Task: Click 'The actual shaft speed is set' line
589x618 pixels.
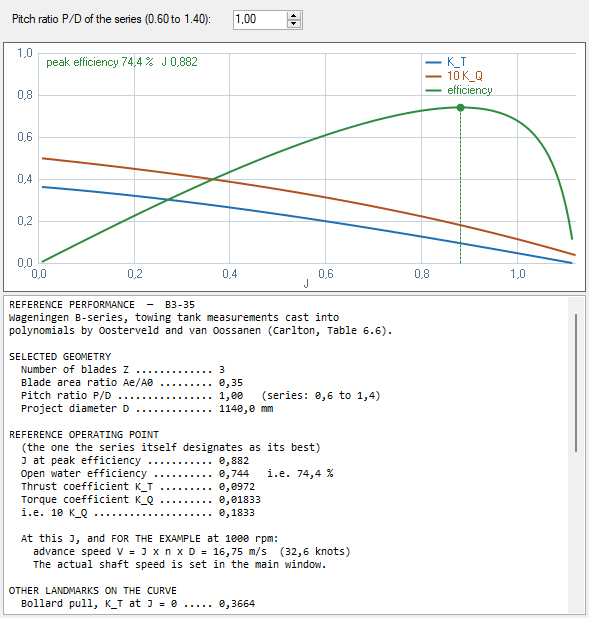Action: tap(180, 565)
